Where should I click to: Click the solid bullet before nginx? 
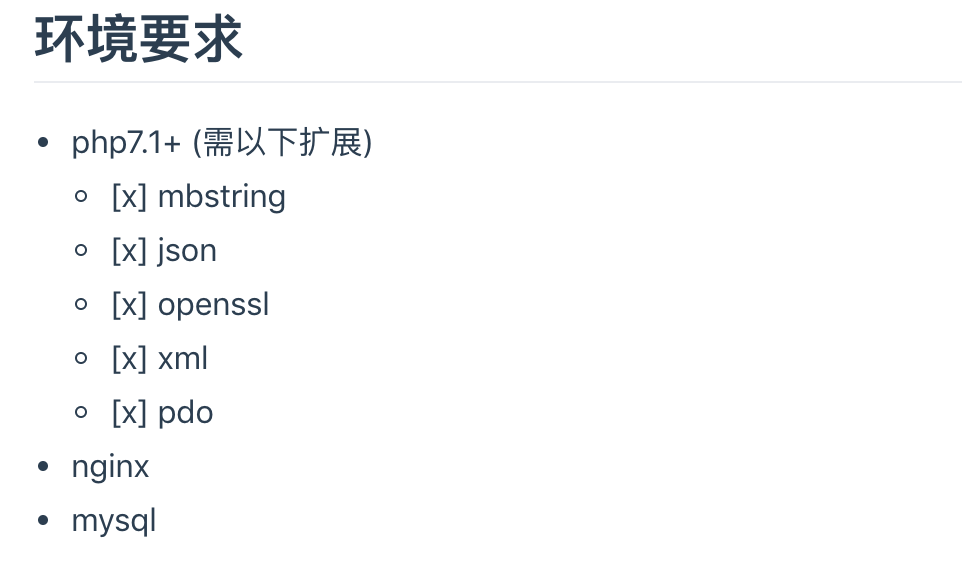[x=42, y=467]
